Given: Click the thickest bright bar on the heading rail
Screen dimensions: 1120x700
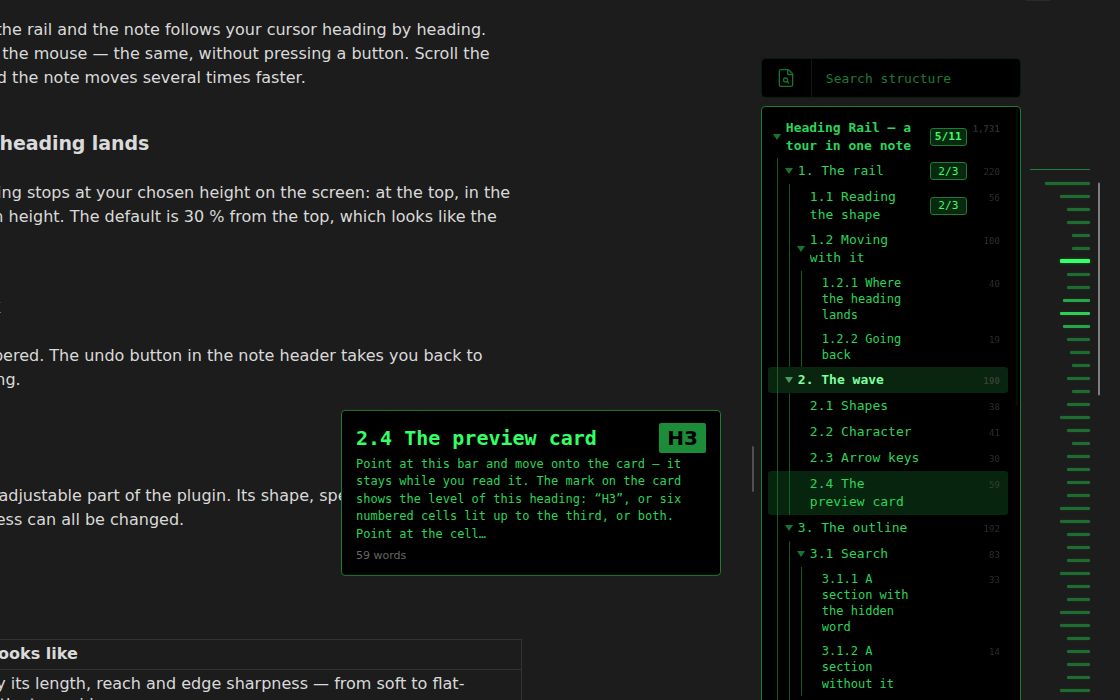Looking at the screenshot, I should tap(1075, 261).
